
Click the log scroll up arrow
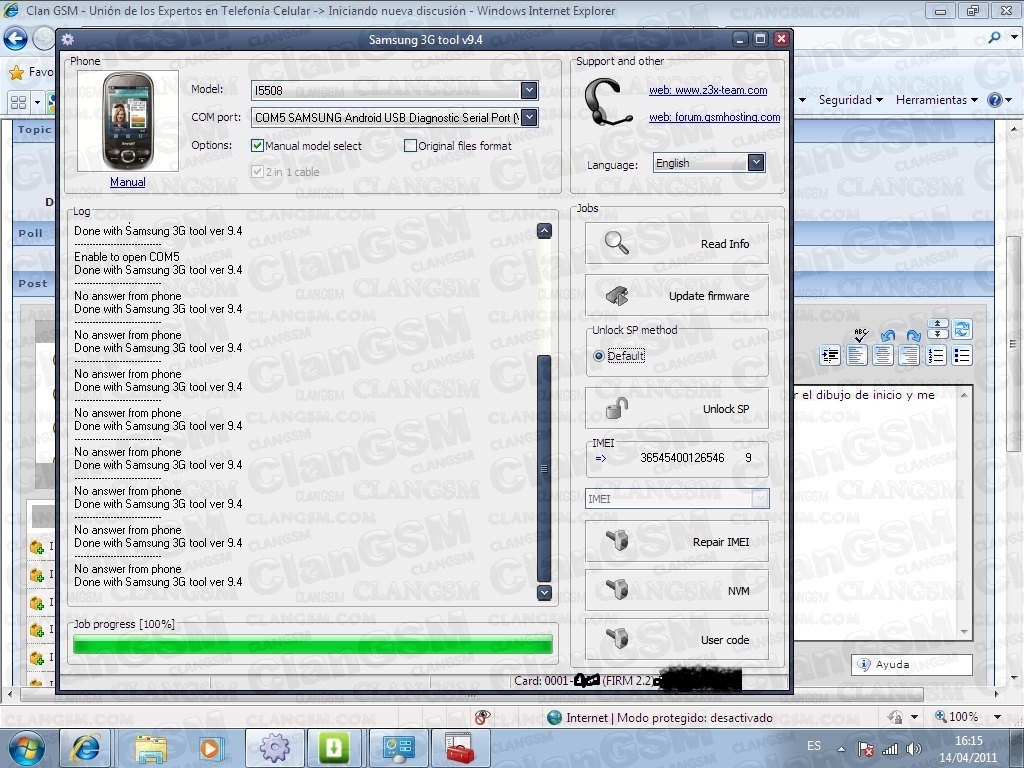coord(544,231)
